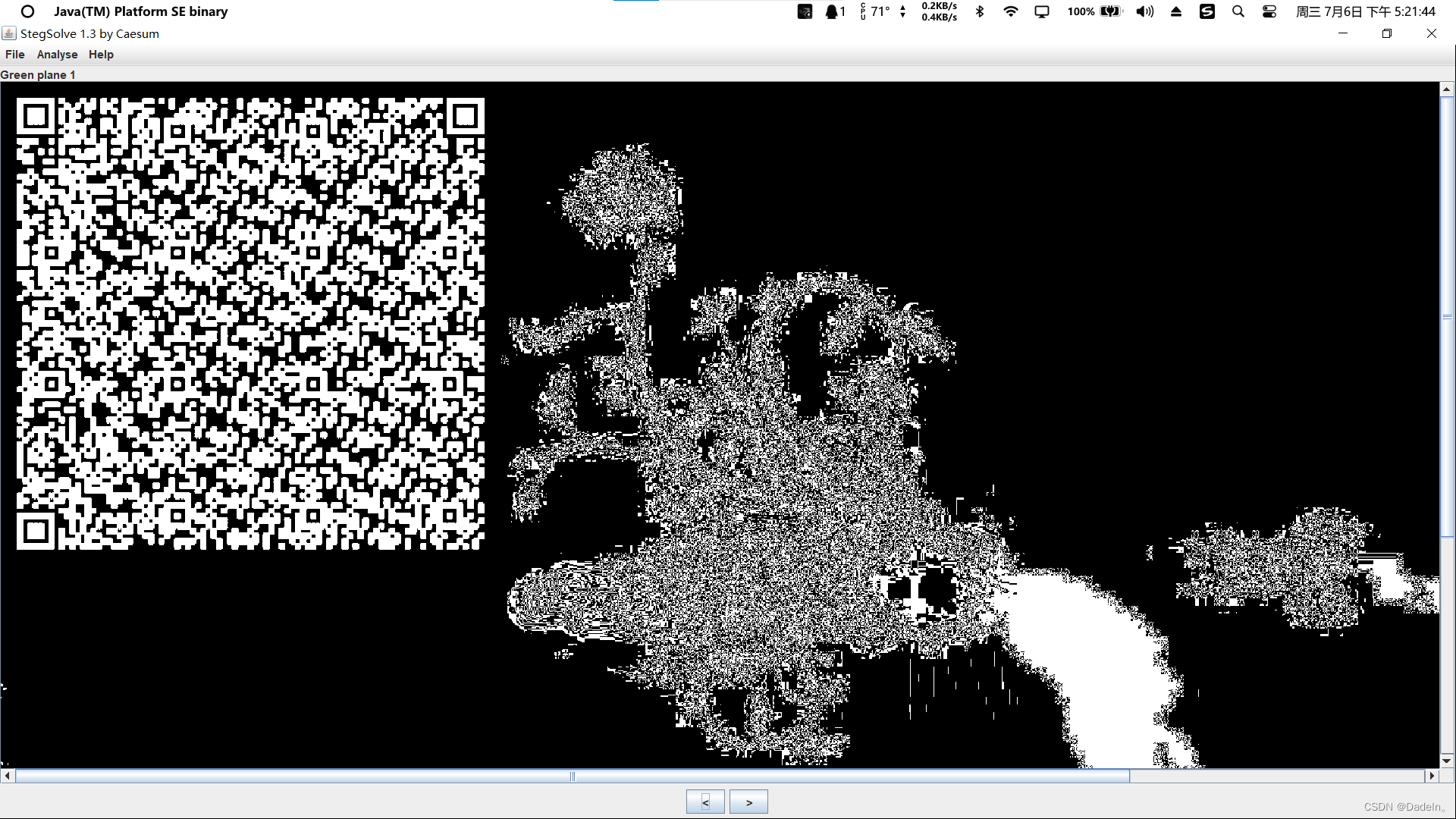Open Control Center toggles icon
This screenshot has width=1456, height=819.
[x=1269, y=11]
